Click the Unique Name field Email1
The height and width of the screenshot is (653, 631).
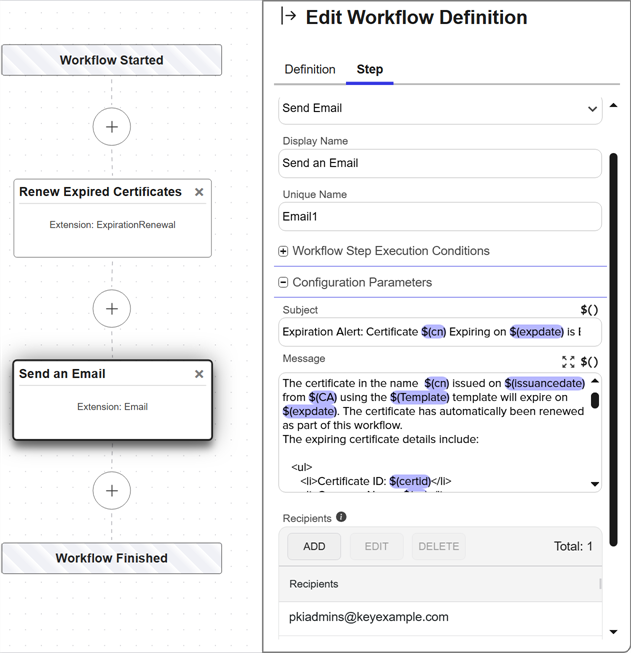click(x=440, y=216)
